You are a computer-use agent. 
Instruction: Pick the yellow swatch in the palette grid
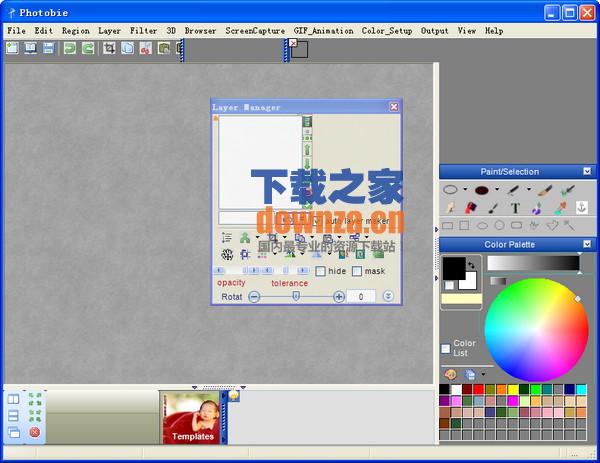tap(513, 389)
